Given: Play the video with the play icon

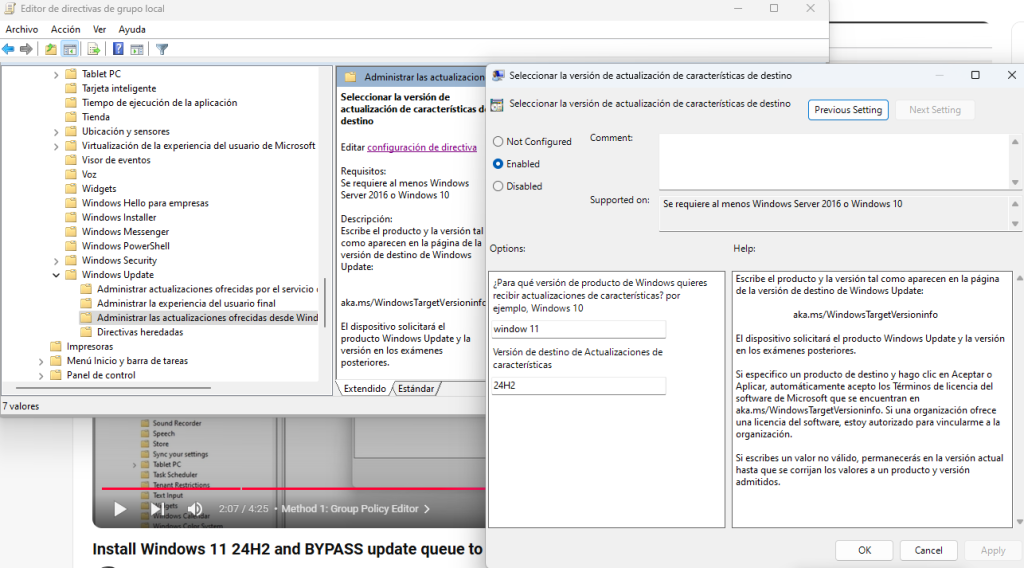Looking at the screenshot, I should click(x=120, y=509).
